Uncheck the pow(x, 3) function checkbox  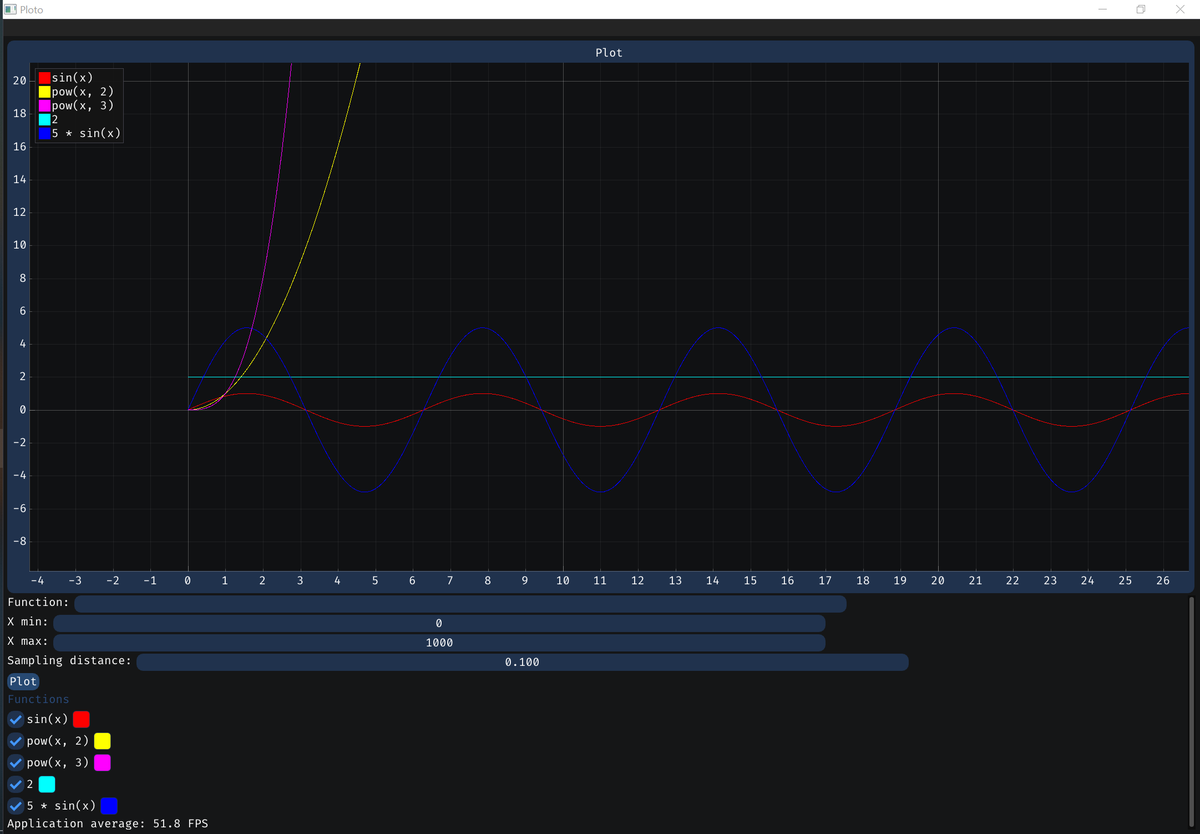coord(15,763)
